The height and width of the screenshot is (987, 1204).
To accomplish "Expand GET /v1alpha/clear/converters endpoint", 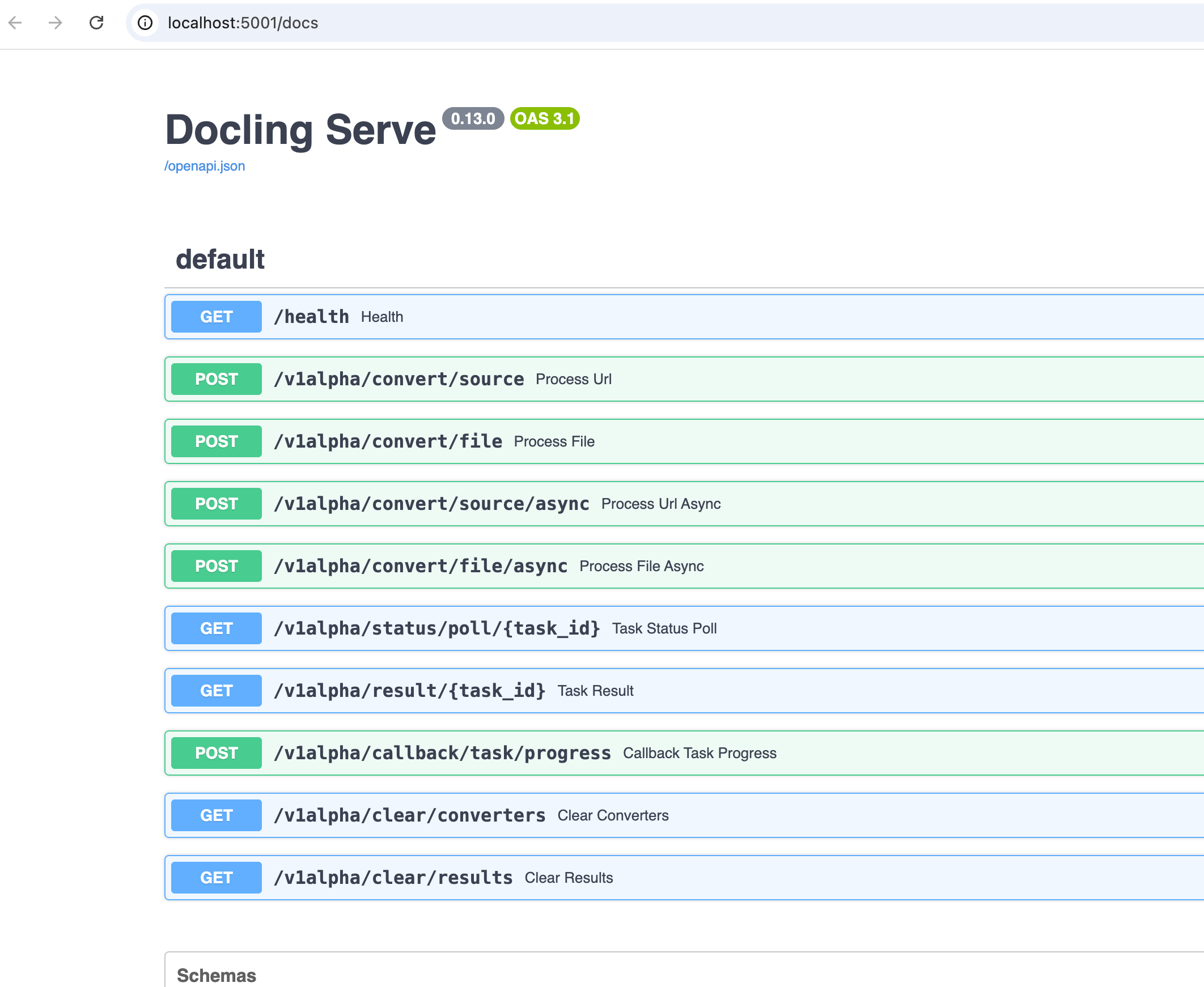I will (684, 815).
